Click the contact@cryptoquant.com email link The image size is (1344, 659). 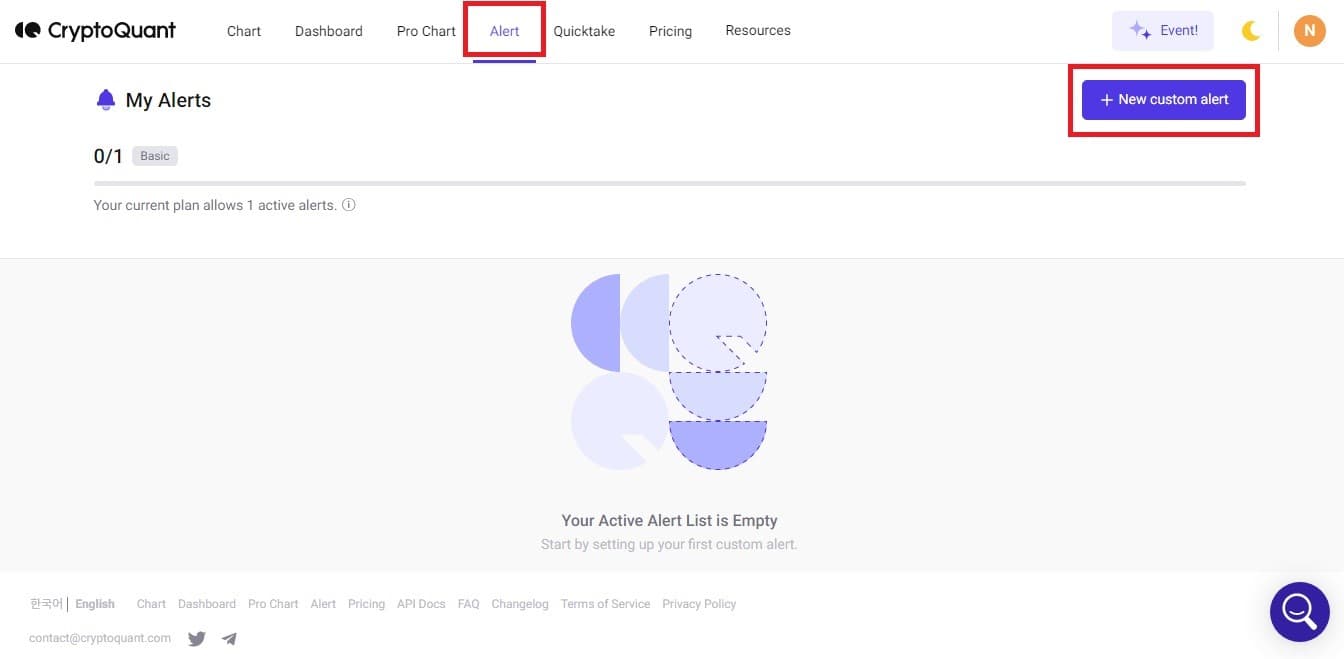[100, 638]
